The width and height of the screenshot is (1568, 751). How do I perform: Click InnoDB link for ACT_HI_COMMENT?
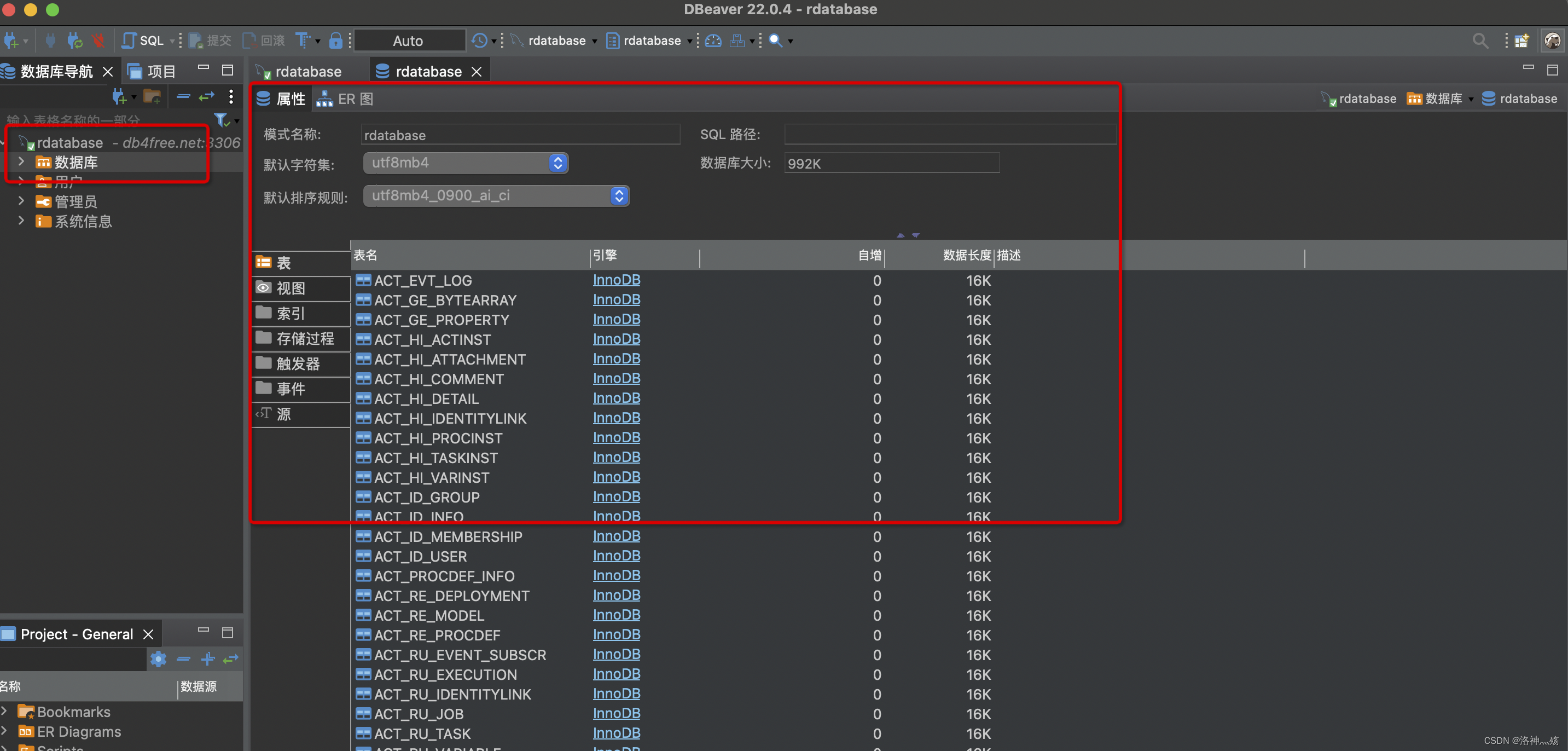[x=616, y=378]
